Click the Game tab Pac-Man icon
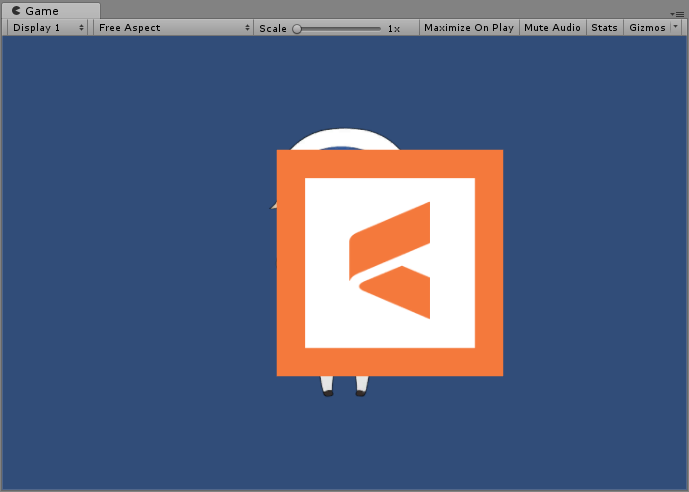This screenshot has height=492, width=689. (16, 11)
